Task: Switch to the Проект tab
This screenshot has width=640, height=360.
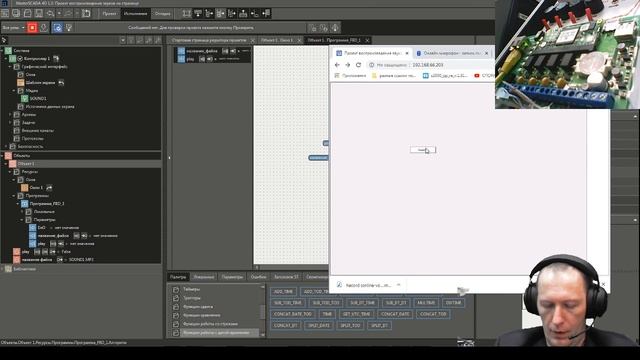Action: point(109,13)
